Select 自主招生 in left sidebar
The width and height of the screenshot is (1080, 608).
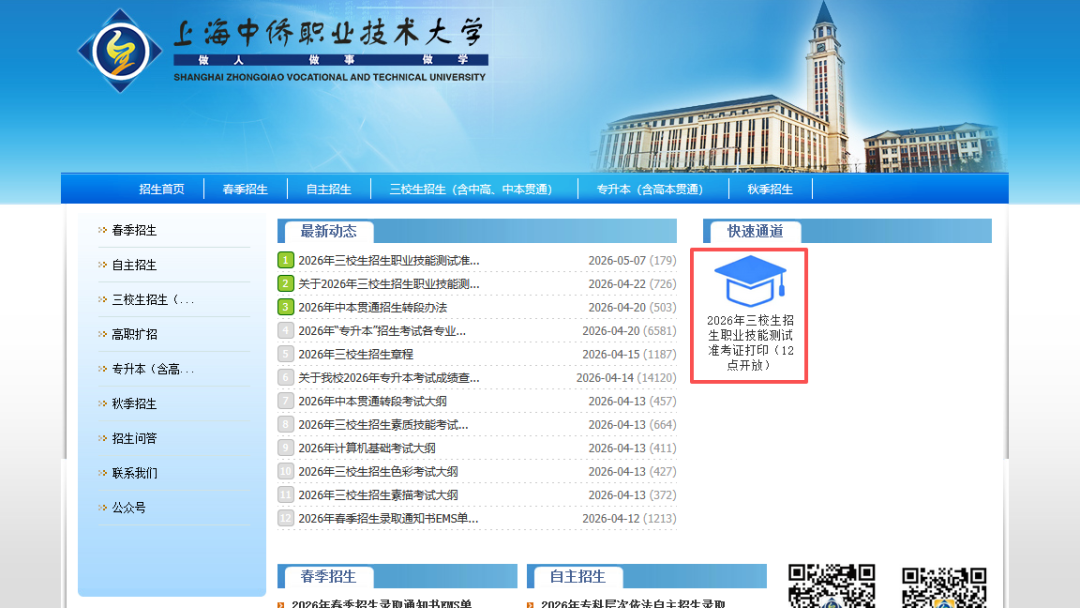click(134, 265)
